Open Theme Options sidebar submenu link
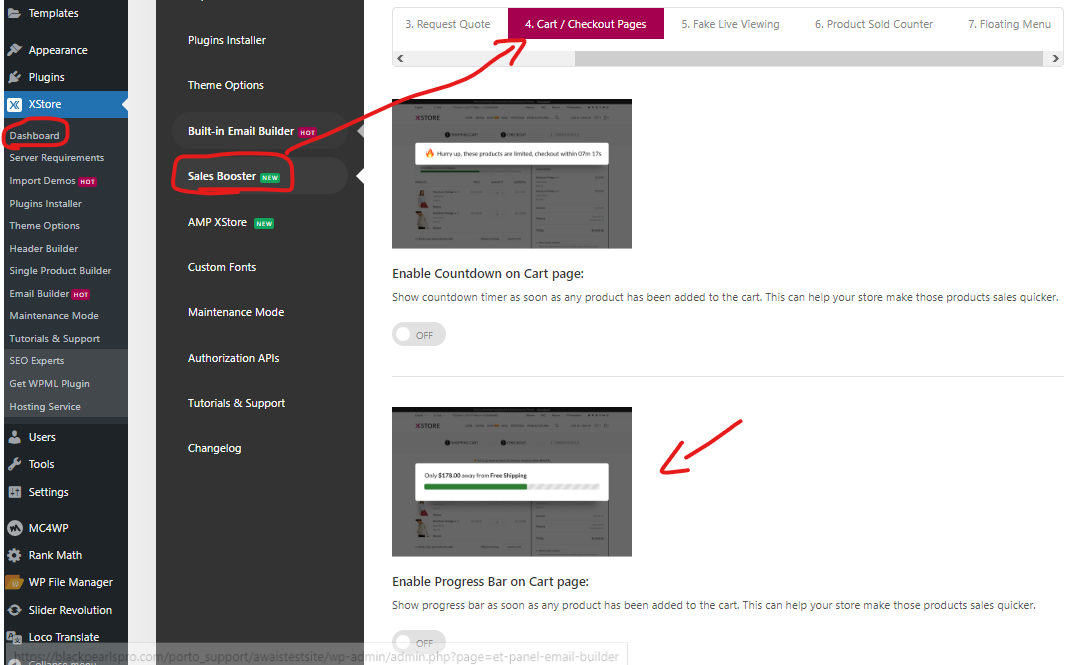1072x665 pixels. coord(44,226)
